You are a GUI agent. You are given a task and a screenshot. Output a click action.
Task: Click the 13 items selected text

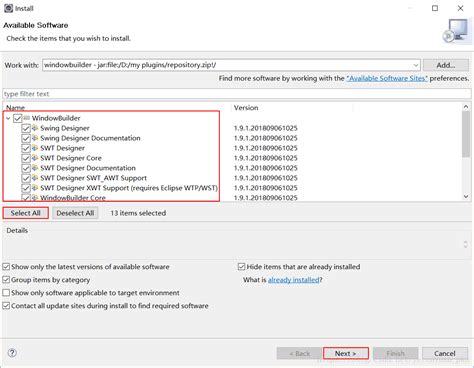coord(138,213)
